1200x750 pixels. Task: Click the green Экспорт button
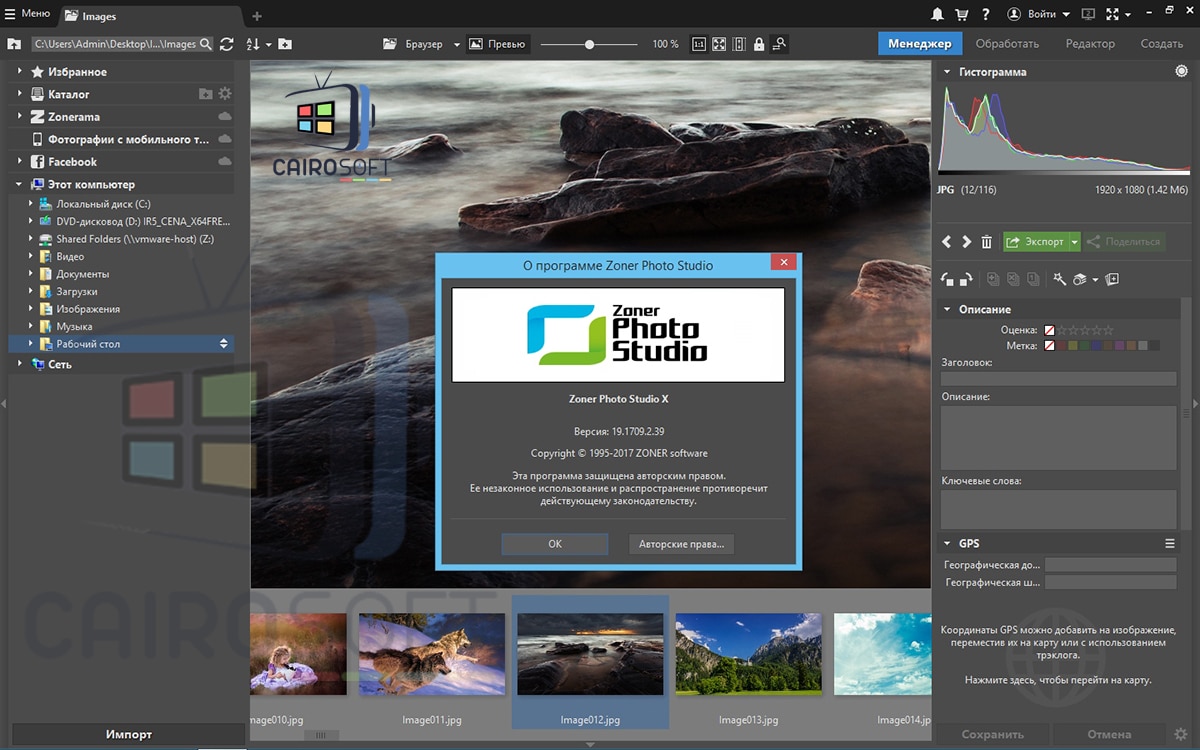pos(1036,242)
